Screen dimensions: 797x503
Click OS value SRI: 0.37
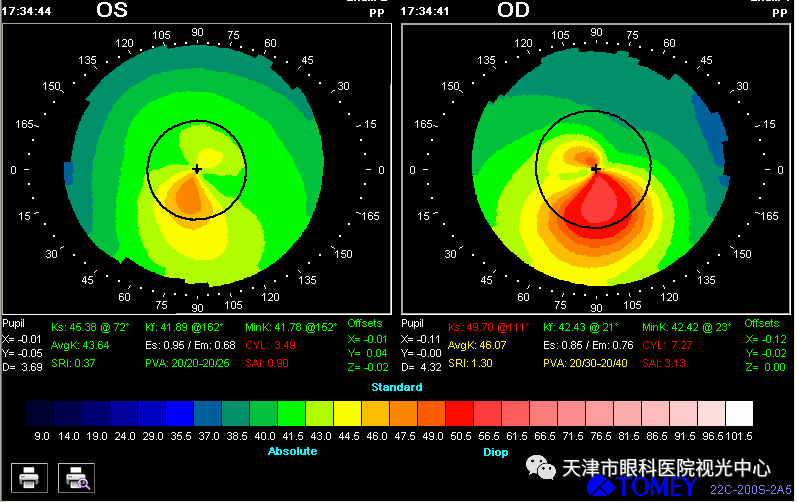tap(73, 364)
